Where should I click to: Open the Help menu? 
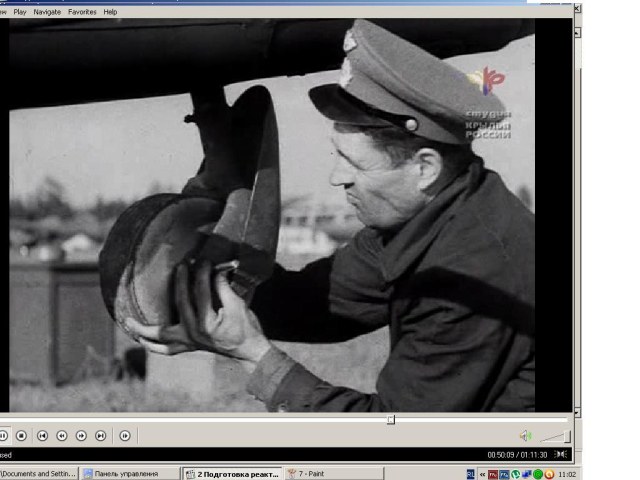coord(110,12)
